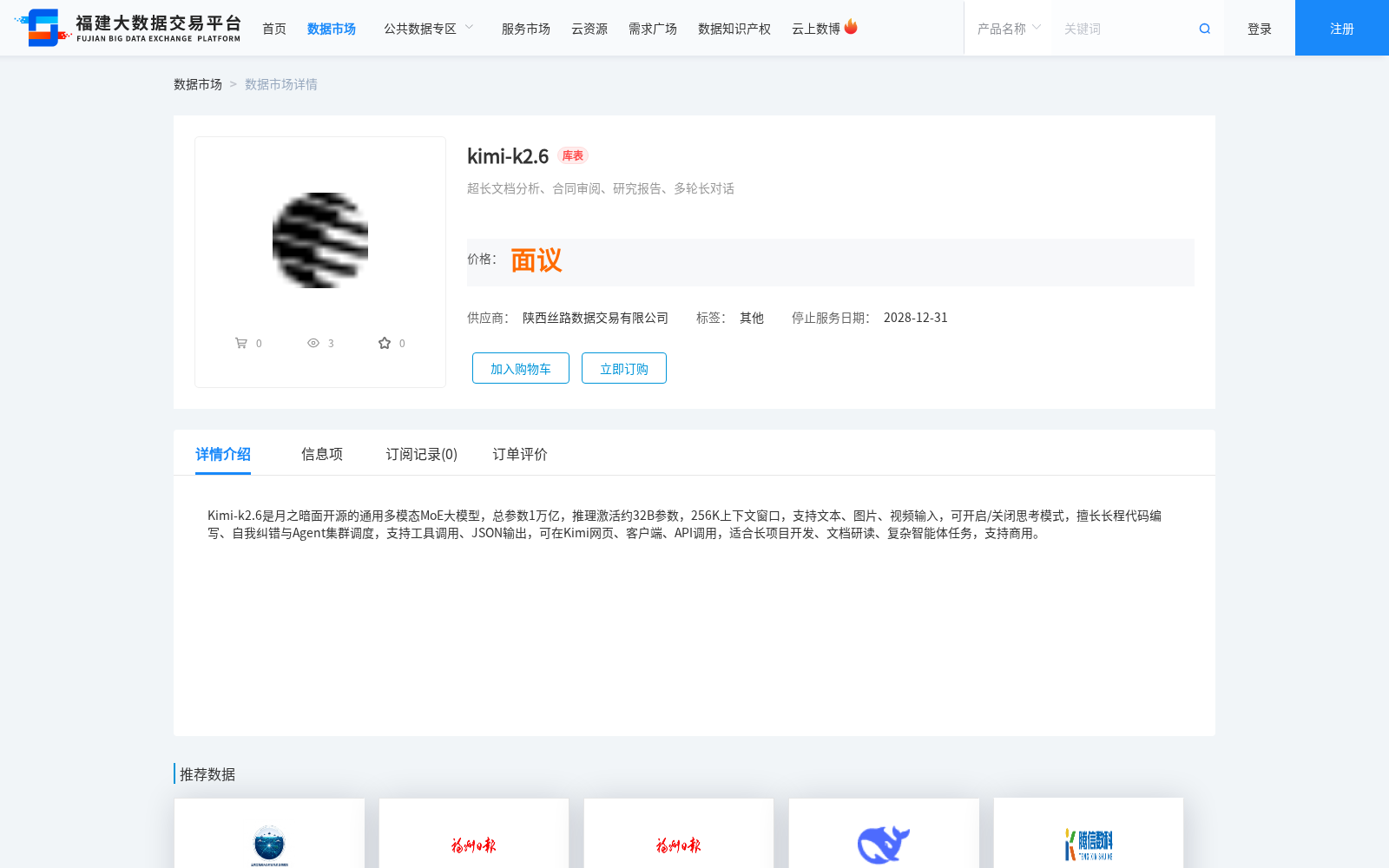Image resolution: width=1389 pixels, height=868 pixels.
Task: Switch to the 详情介绍 tab
Action: [223, 454]
